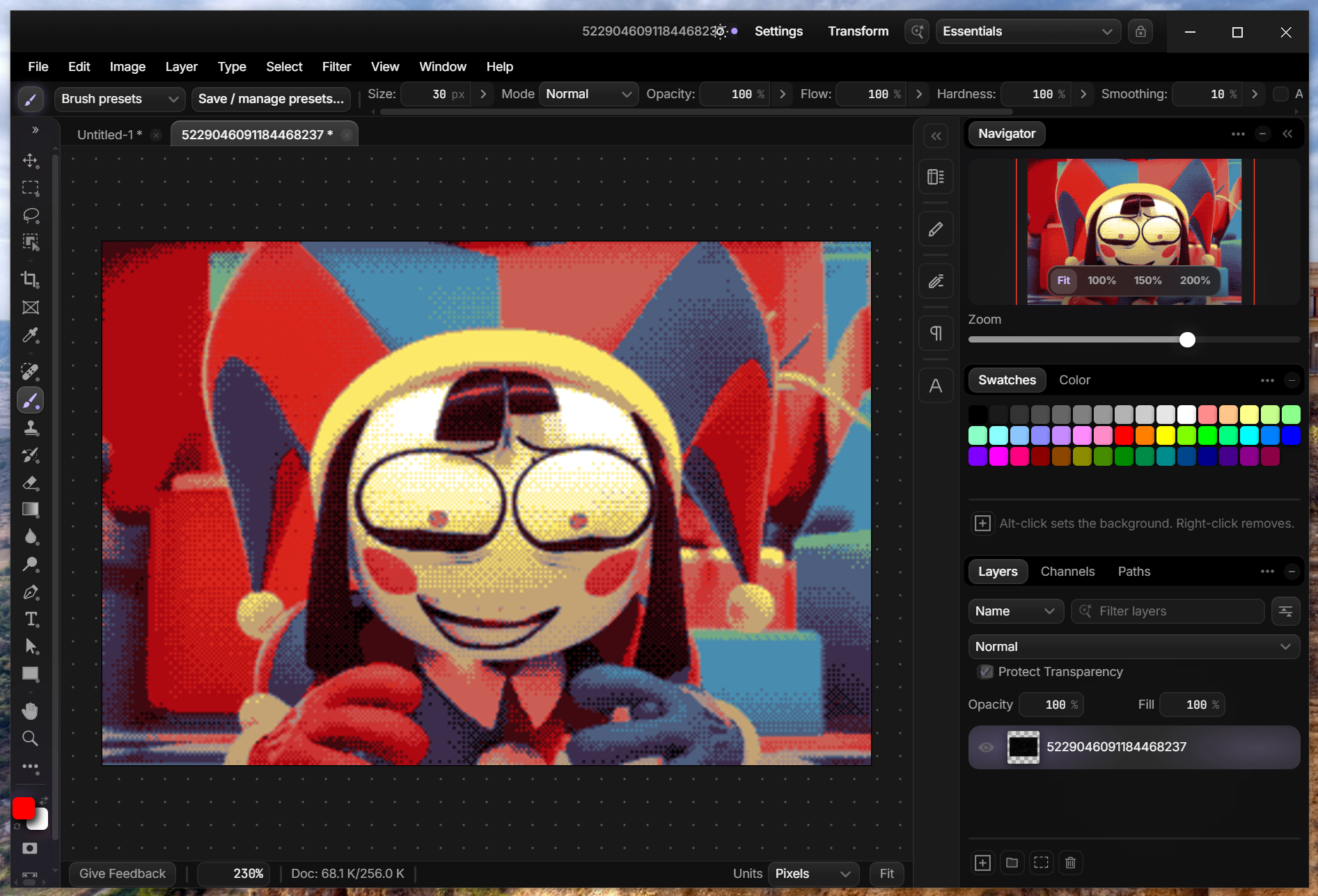Click the brush Size value field
The image size is (1318, 896).
click(437, 94)
